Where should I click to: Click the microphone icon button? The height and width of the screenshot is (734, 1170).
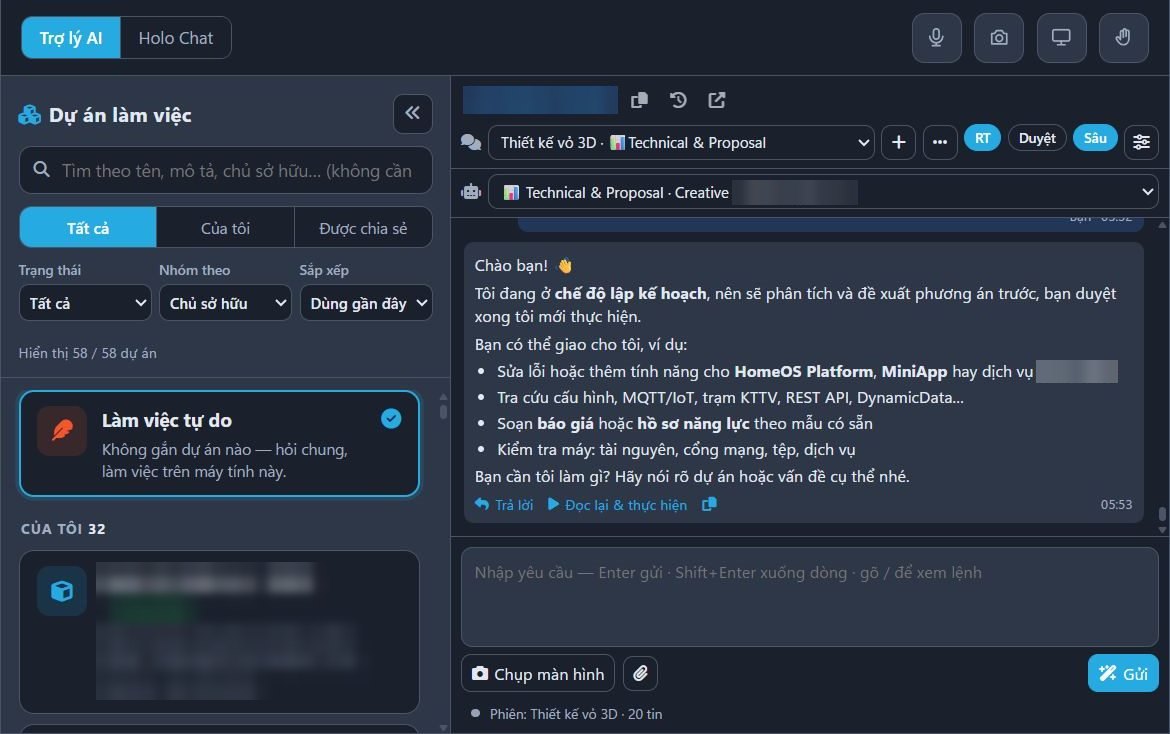pyautogui.click(x=936, y=37)
